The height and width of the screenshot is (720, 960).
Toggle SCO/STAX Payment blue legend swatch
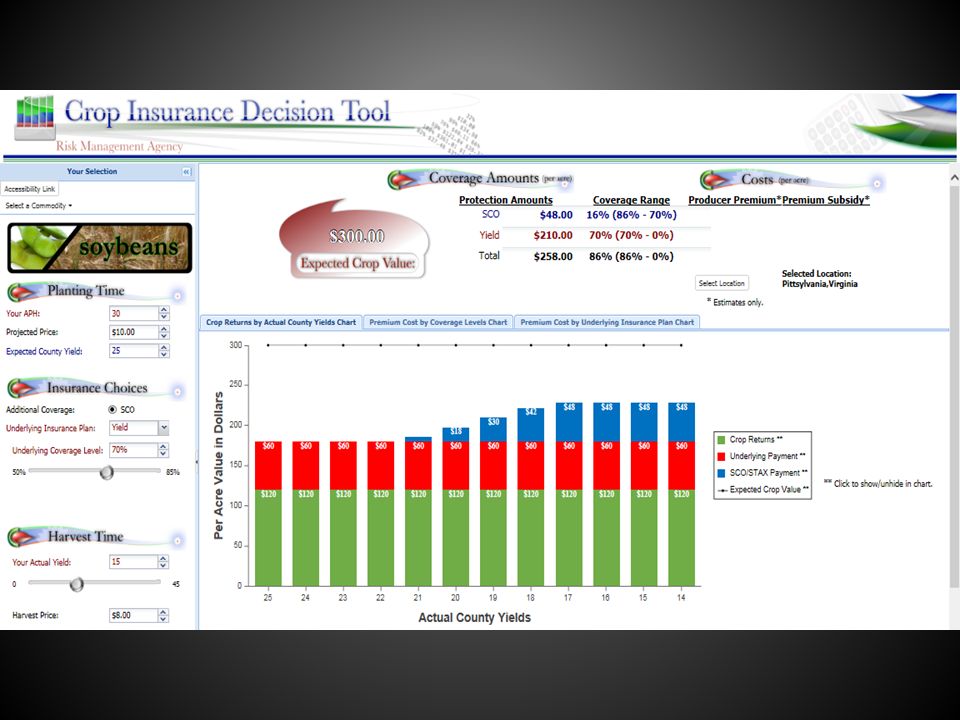(x=721, y=473)
